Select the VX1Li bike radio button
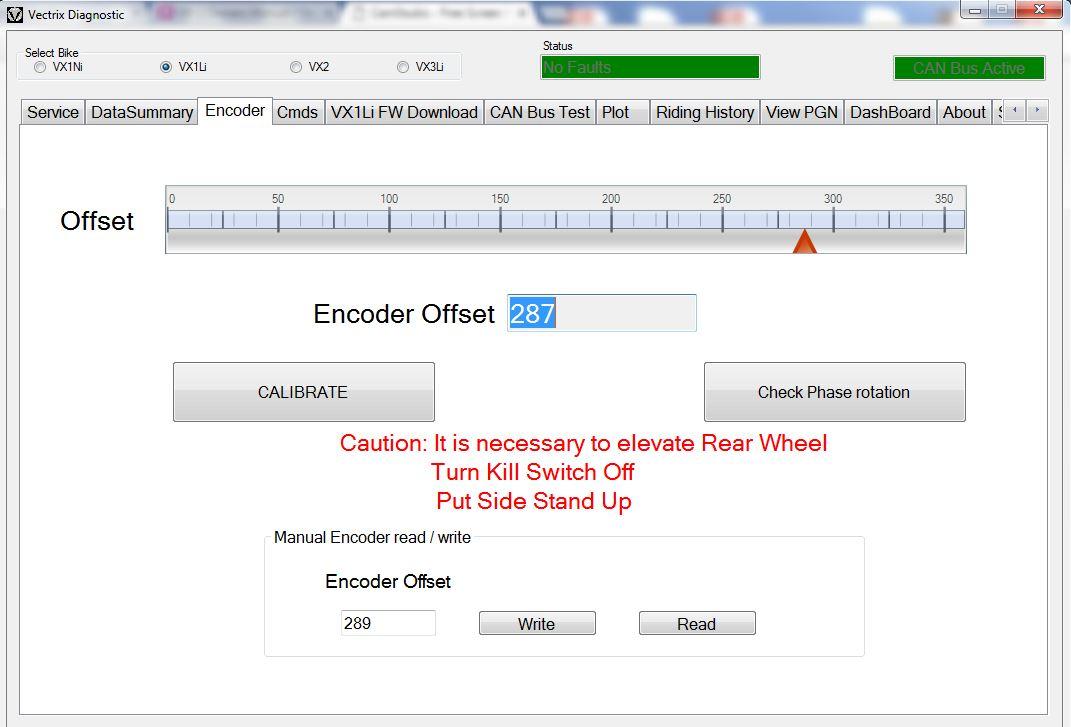The height and width of the screenshot is (727, 1071). point(166,67)
